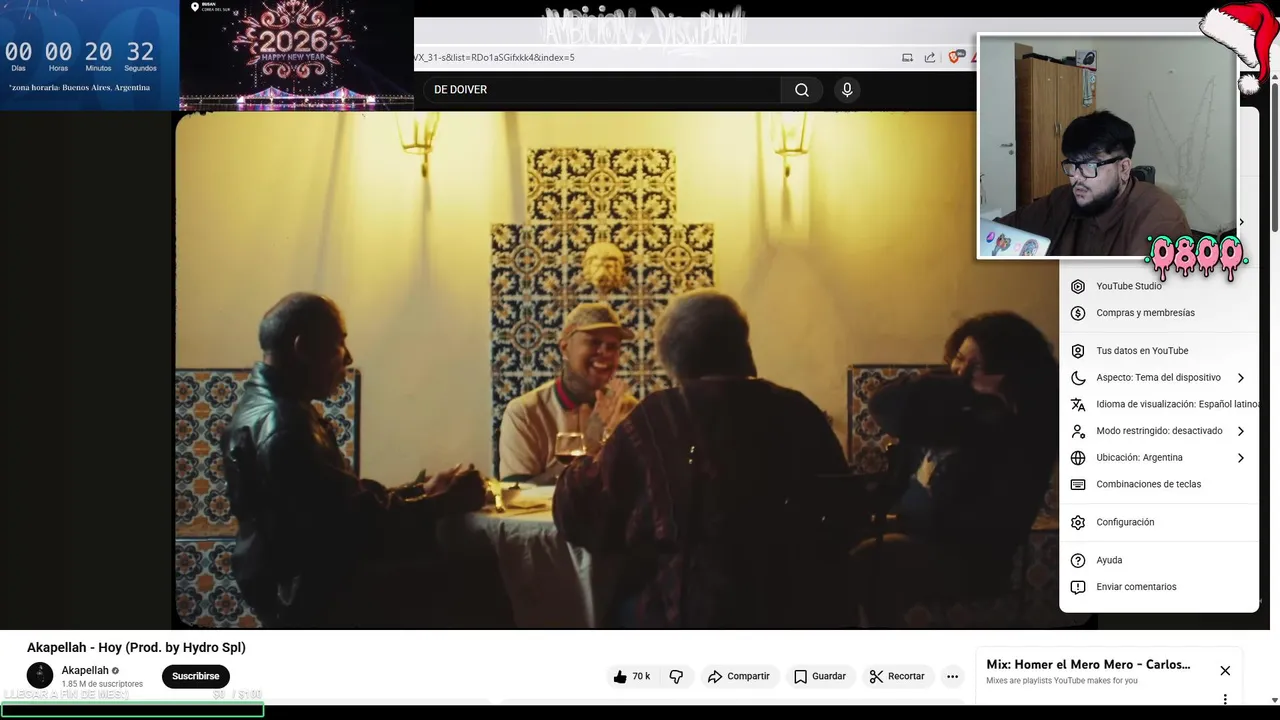Viewport: 1280px width, 720px height.
Task: Click the restricted mode person-lock icon
Action: (1078, 431)
